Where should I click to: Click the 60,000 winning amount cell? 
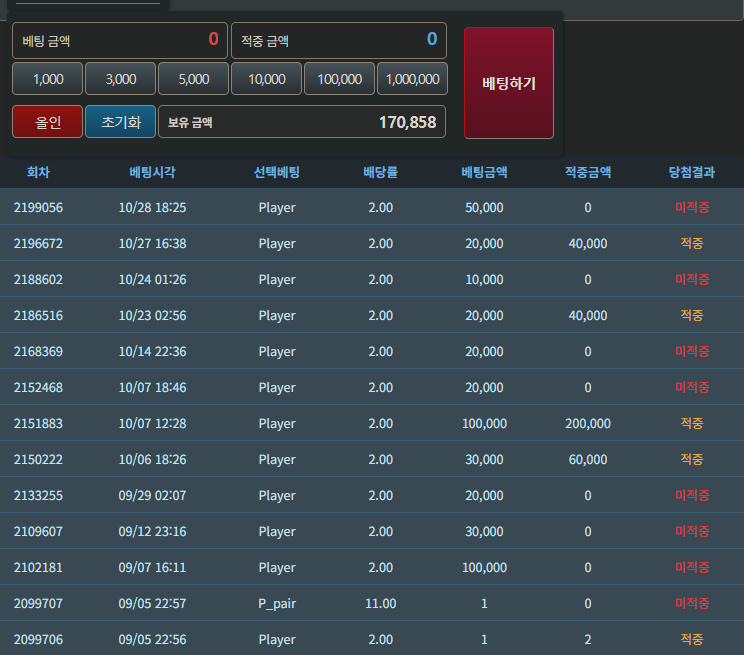tap(588, 459)
